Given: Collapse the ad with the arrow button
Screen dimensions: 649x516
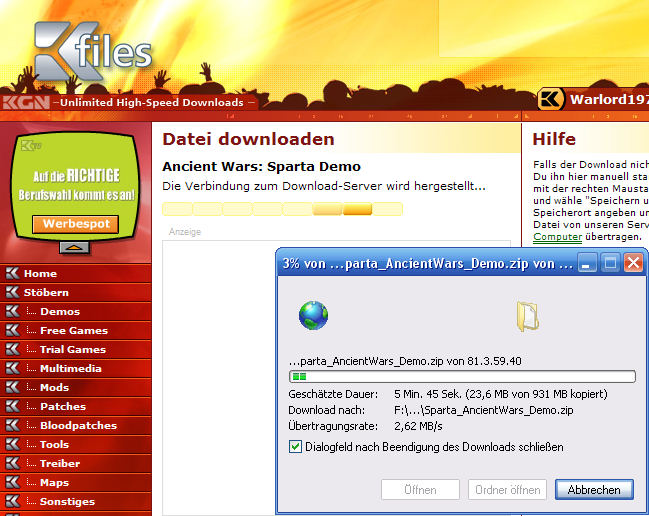Looking at the screenshot, I should click(74, 247).
